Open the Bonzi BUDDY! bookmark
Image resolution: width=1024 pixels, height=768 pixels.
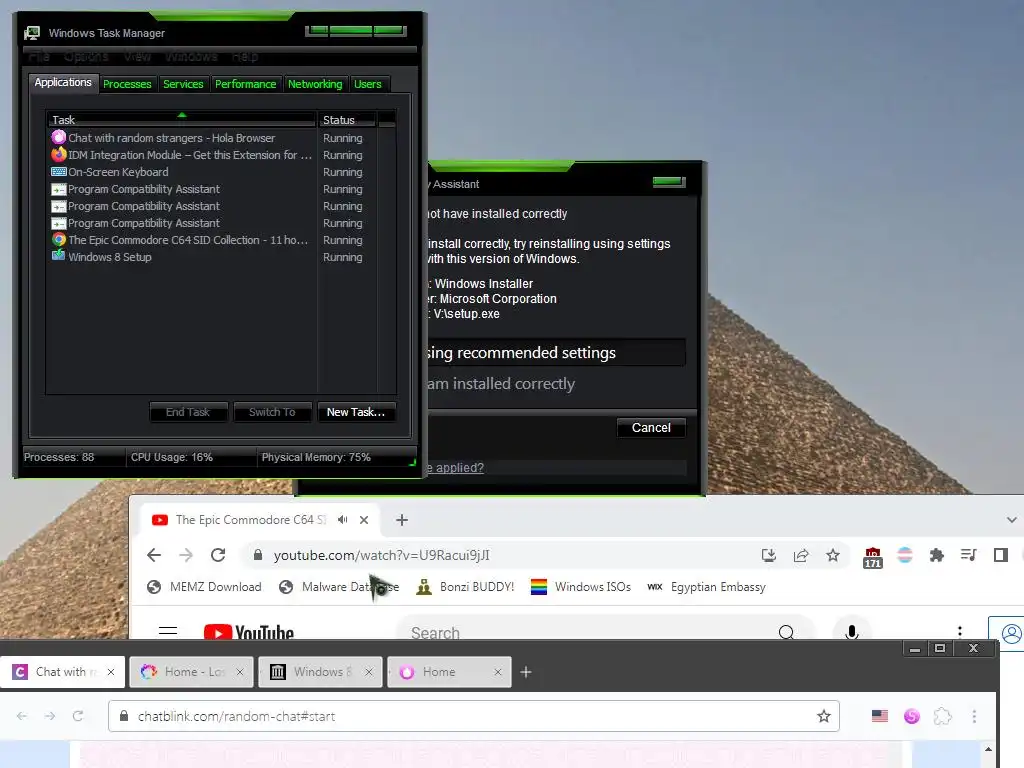(x=466, y=586)
